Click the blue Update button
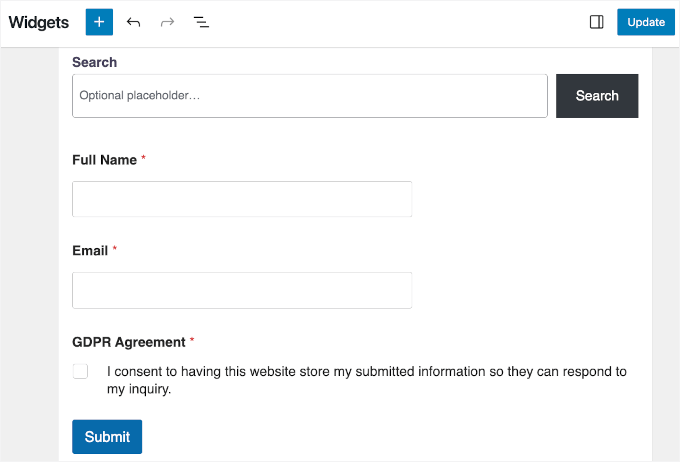 [x=646, y=22]
